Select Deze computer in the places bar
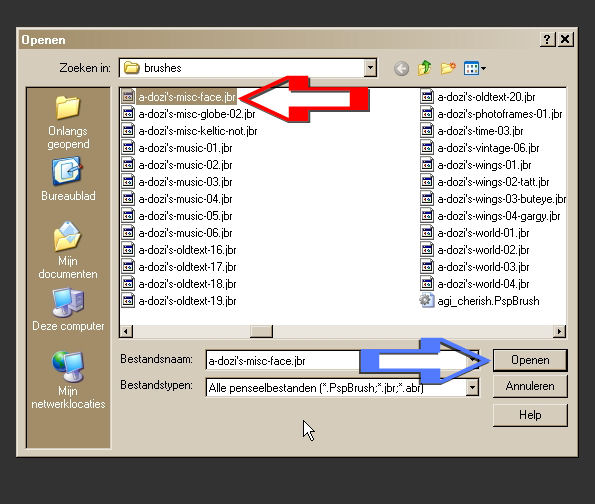The height and width of the screenshot is (504, 595). coord(68,310)
